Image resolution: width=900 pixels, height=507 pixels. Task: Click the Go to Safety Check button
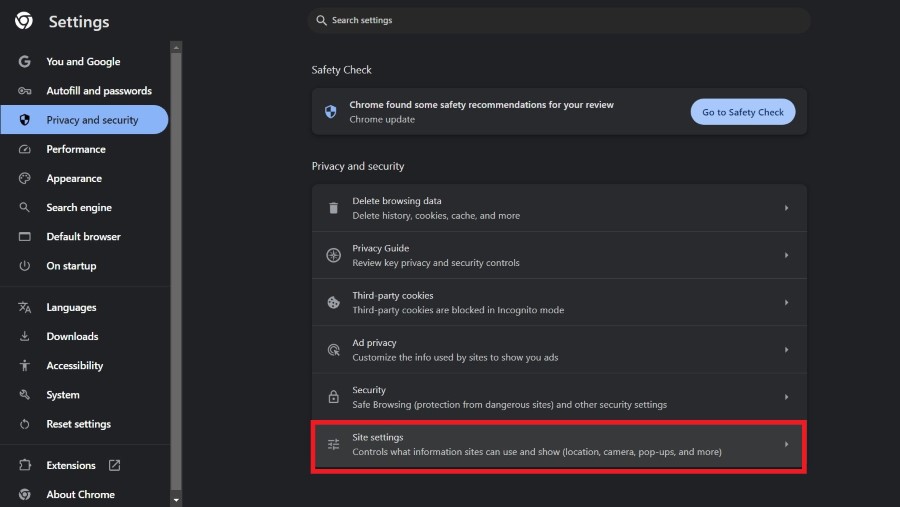pos(743,112)
